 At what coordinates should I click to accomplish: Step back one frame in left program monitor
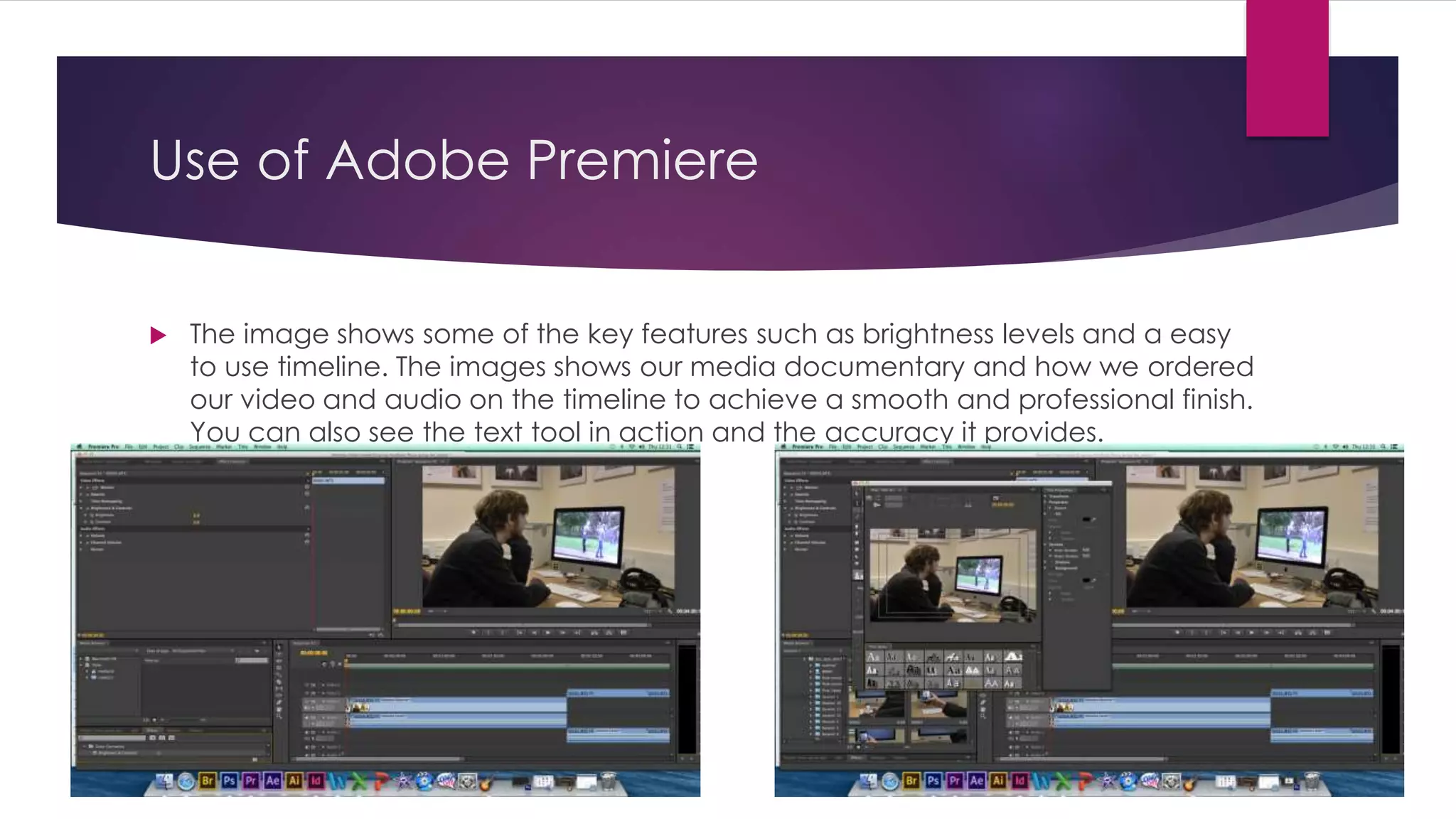coord(534,633)
